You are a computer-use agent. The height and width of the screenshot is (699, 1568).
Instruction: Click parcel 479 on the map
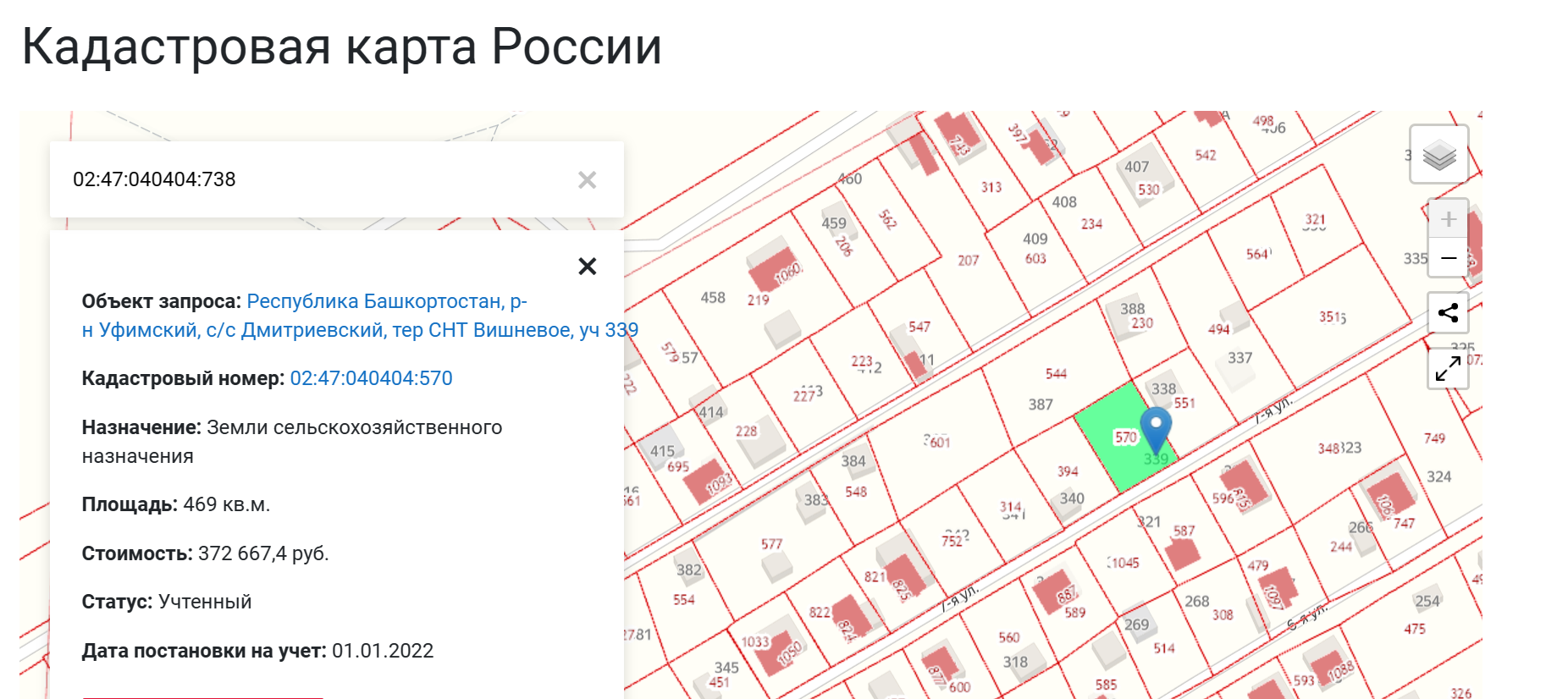pos(1258,565)
